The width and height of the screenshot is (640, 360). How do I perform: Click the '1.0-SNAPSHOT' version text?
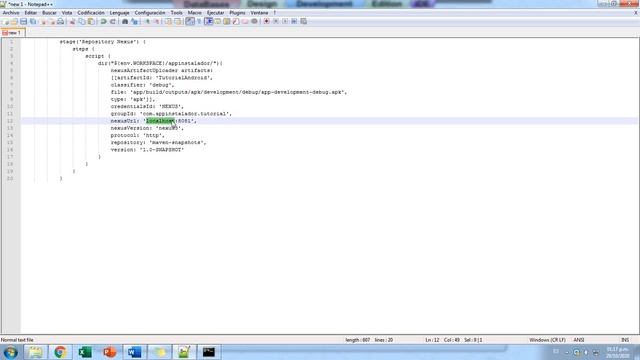[x=162, y=150]
